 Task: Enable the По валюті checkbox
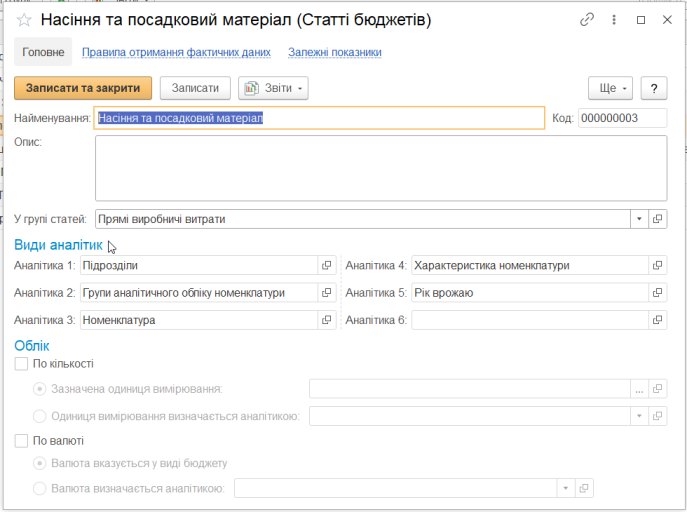21,441
